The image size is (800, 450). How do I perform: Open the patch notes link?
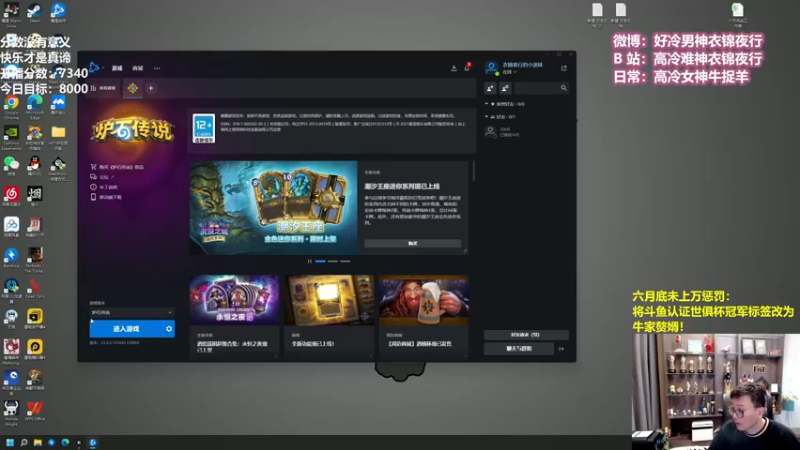104,187
